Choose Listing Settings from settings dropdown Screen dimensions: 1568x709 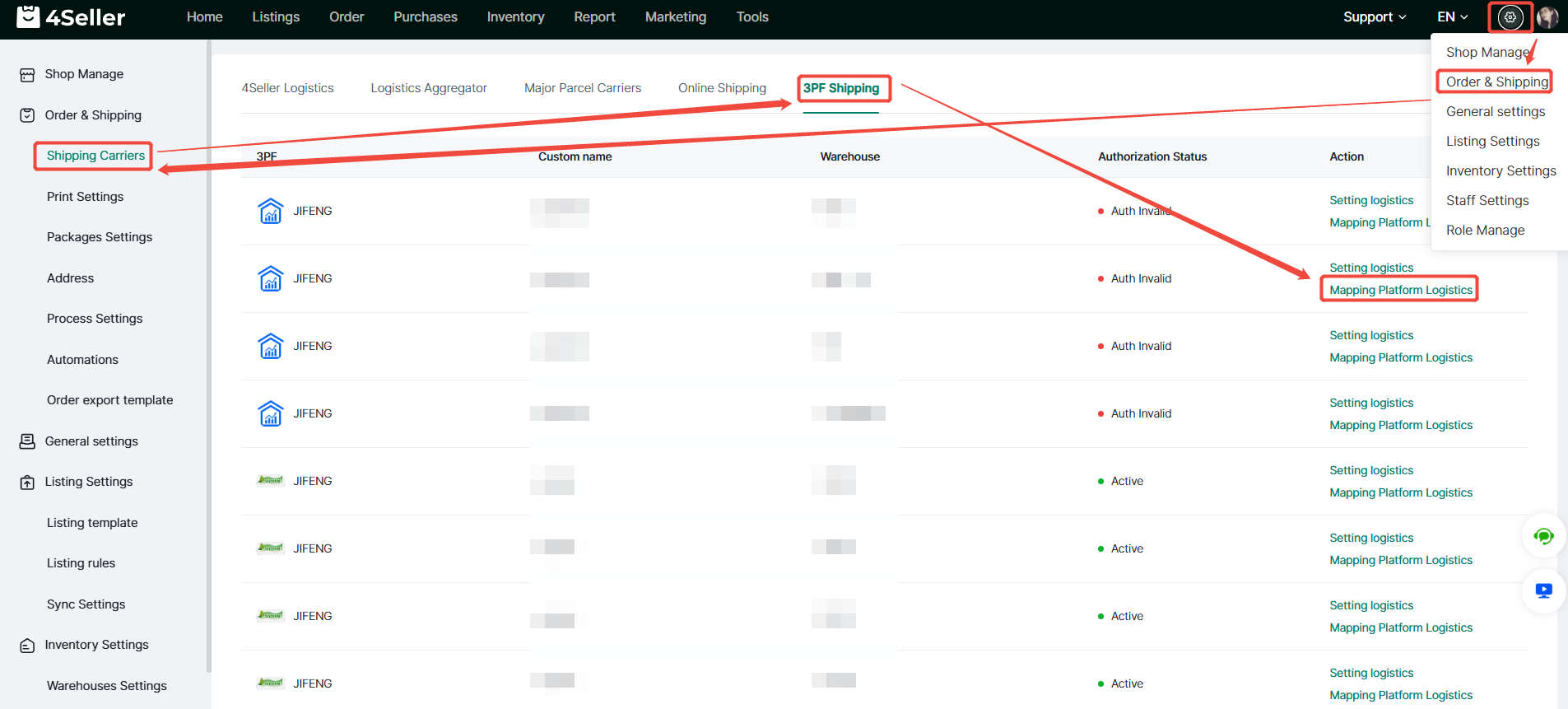coord(1492,141)
